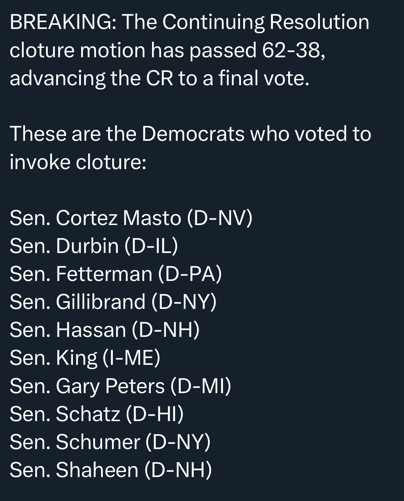Select Sen. Cortez Masto (D-NV) line
The image size is (404, 501).
tap(131, 218)
